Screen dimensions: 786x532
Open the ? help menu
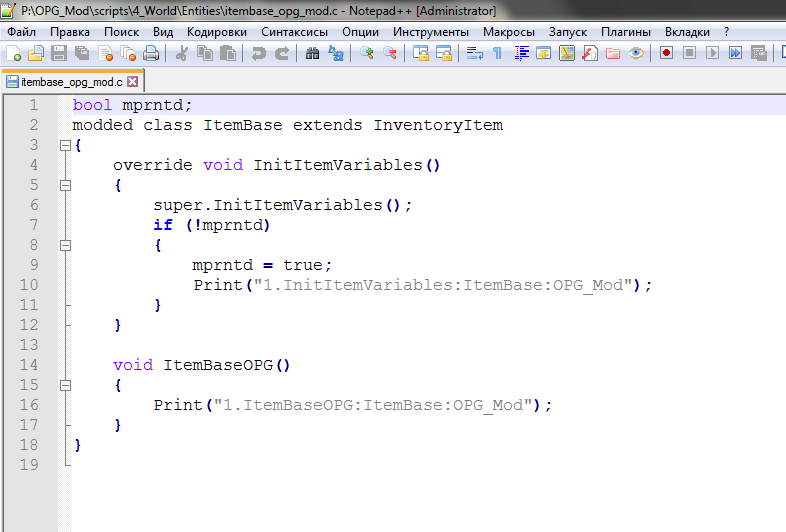726,32
